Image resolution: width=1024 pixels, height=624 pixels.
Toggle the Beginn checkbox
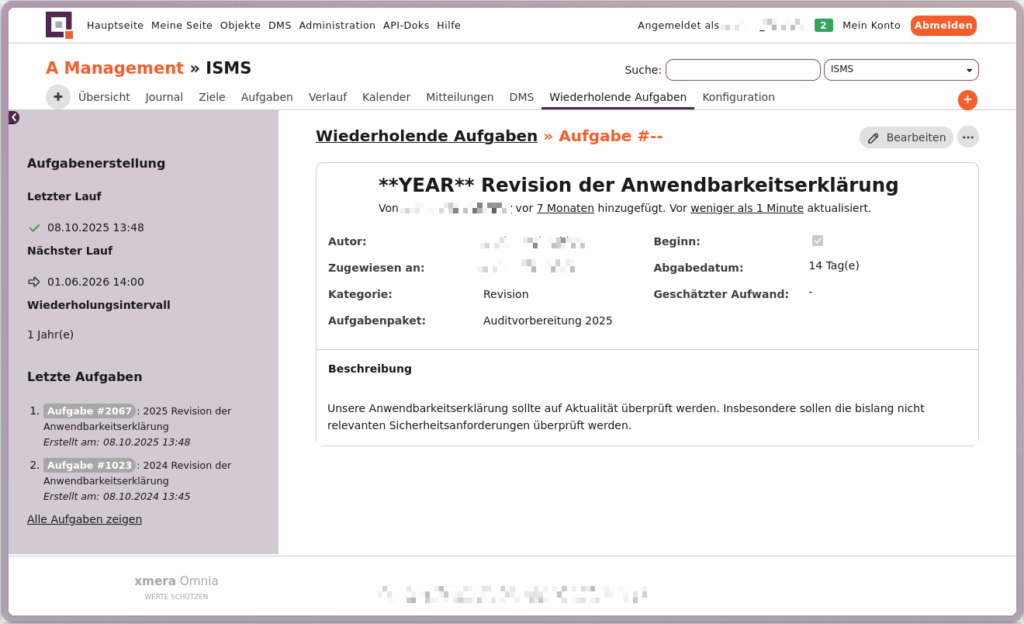[817, 241]
